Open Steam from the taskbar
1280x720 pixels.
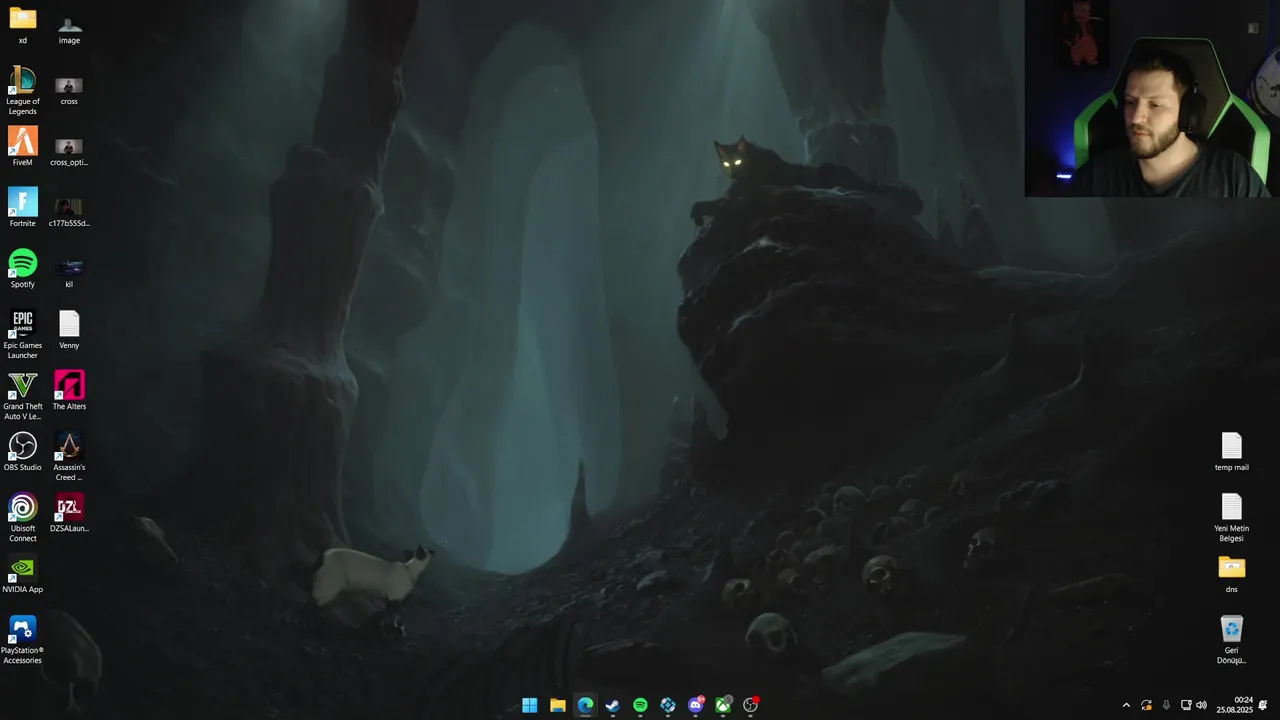click(x=613, y=705)
